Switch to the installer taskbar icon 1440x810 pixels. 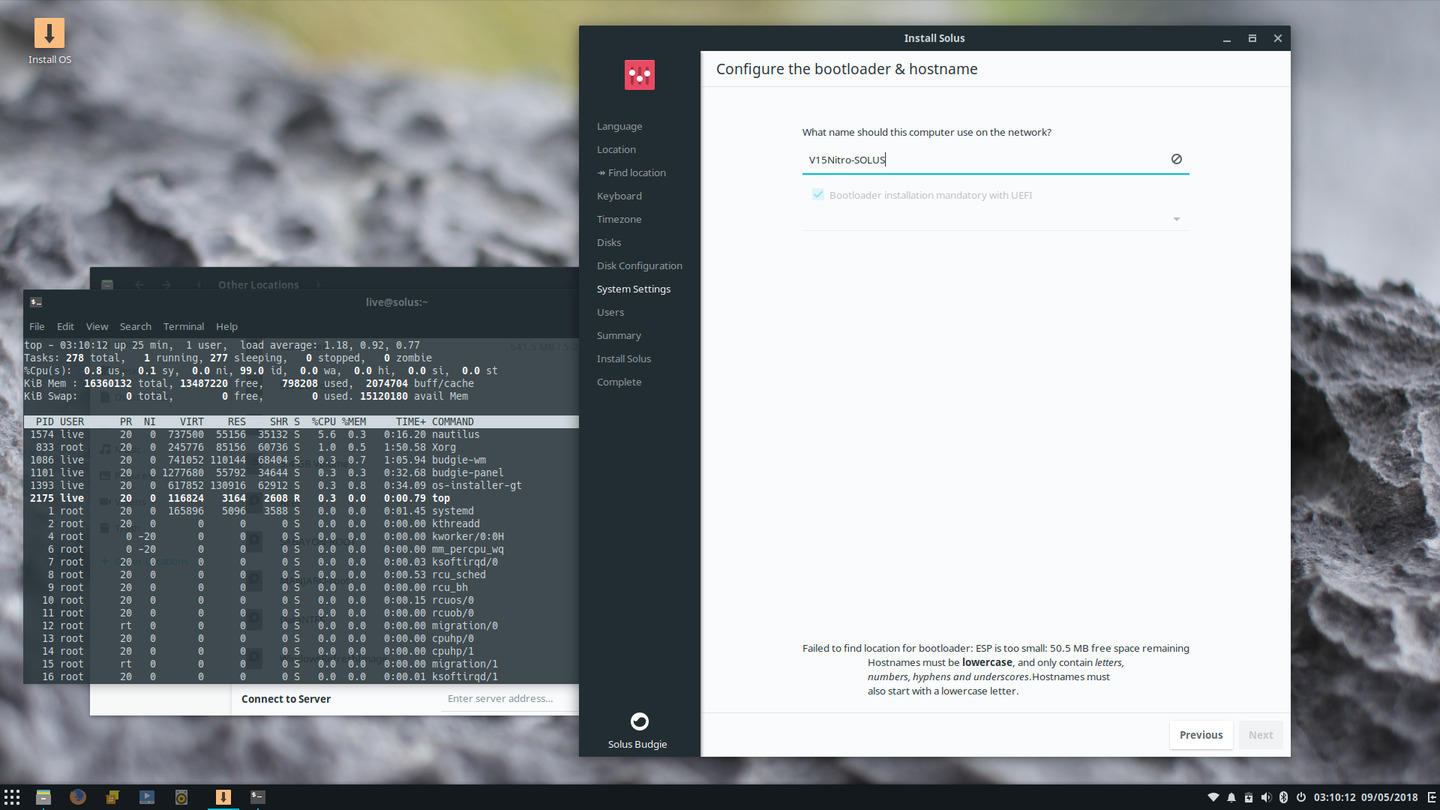223,797
